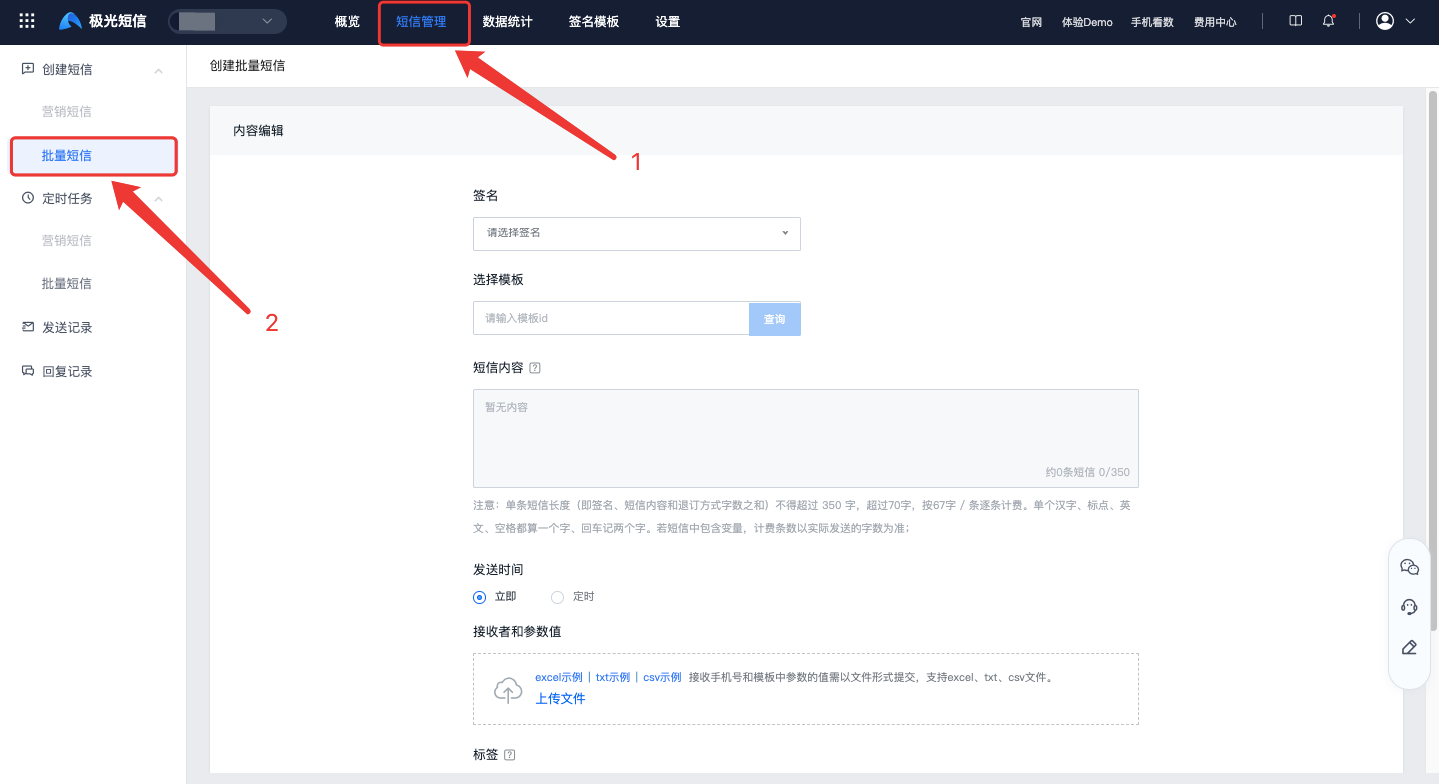This screenshot has width=1439, height=784.
Task: Open the 请选择签名 dropdown
Action: [636, 233]
